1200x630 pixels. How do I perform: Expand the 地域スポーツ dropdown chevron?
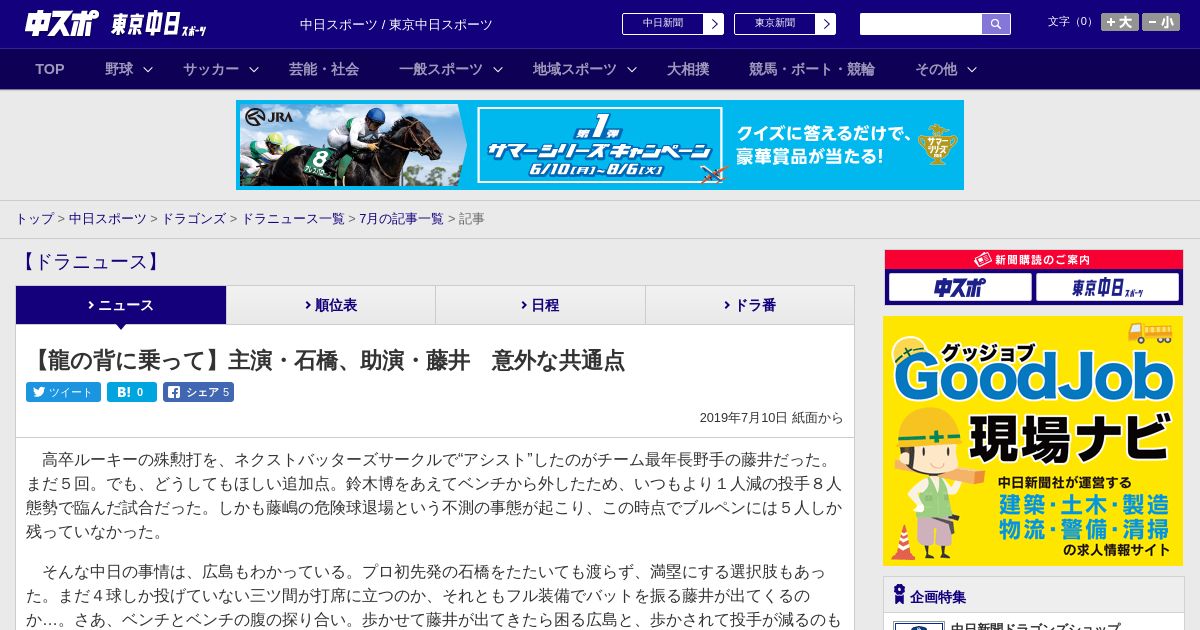tap(632, 69)
